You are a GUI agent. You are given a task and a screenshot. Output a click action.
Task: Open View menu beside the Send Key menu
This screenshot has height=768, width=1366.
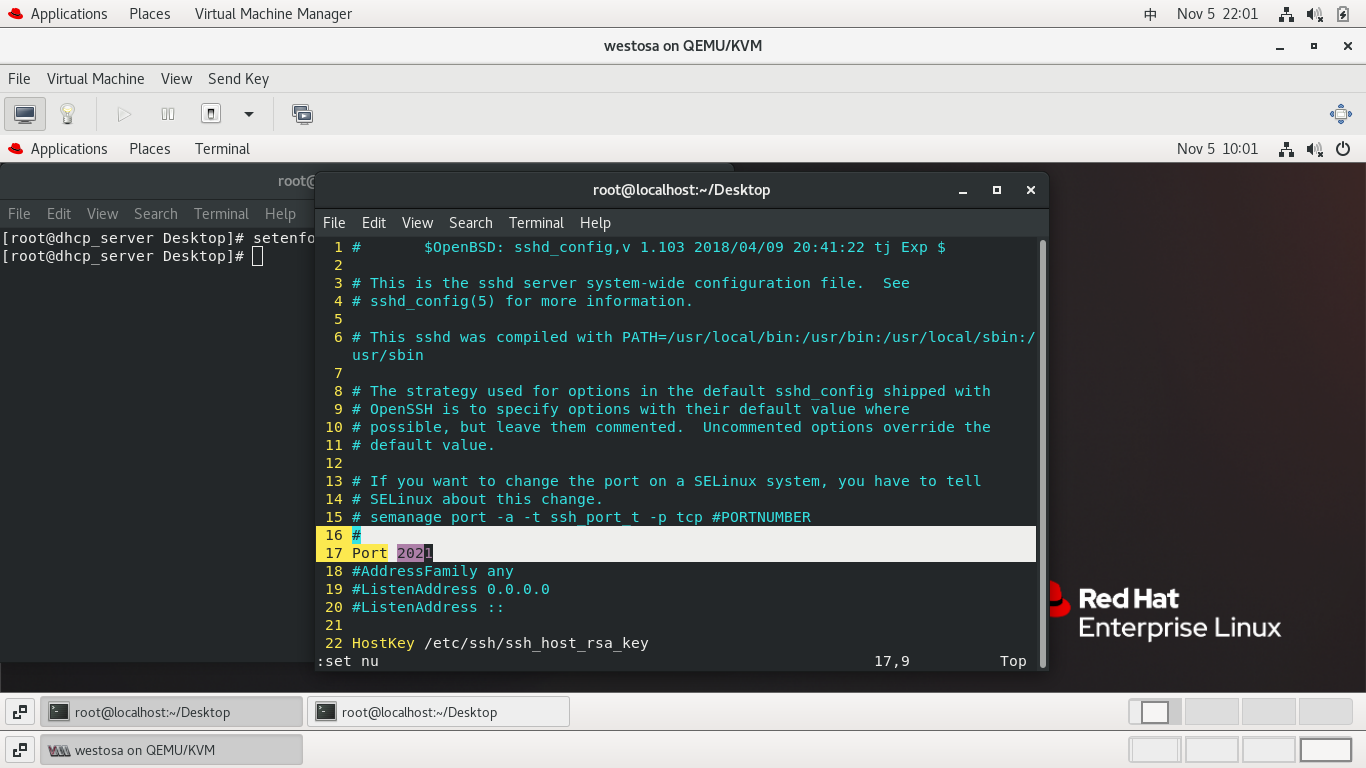click(x=176, y=79)
